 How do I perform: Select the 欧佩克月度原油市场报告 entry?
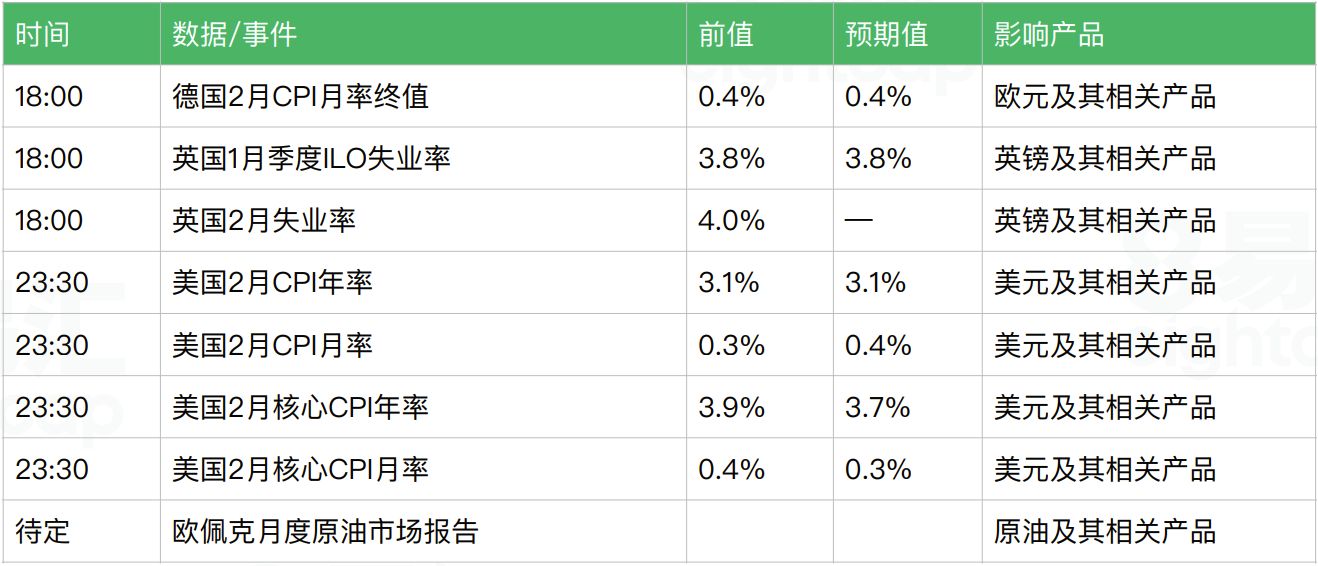[x=325, y=531]
